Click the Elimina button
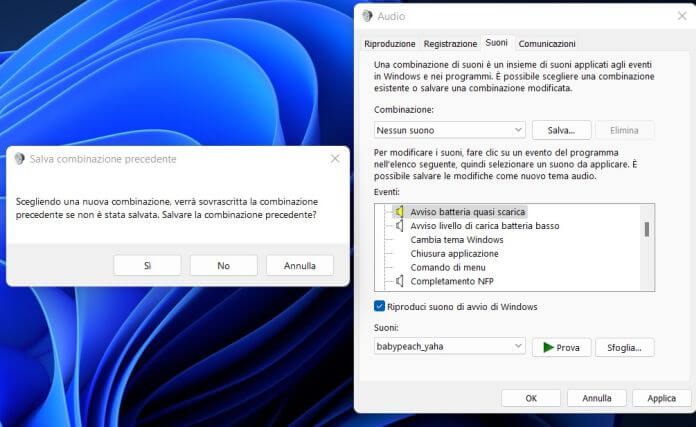 624,130
